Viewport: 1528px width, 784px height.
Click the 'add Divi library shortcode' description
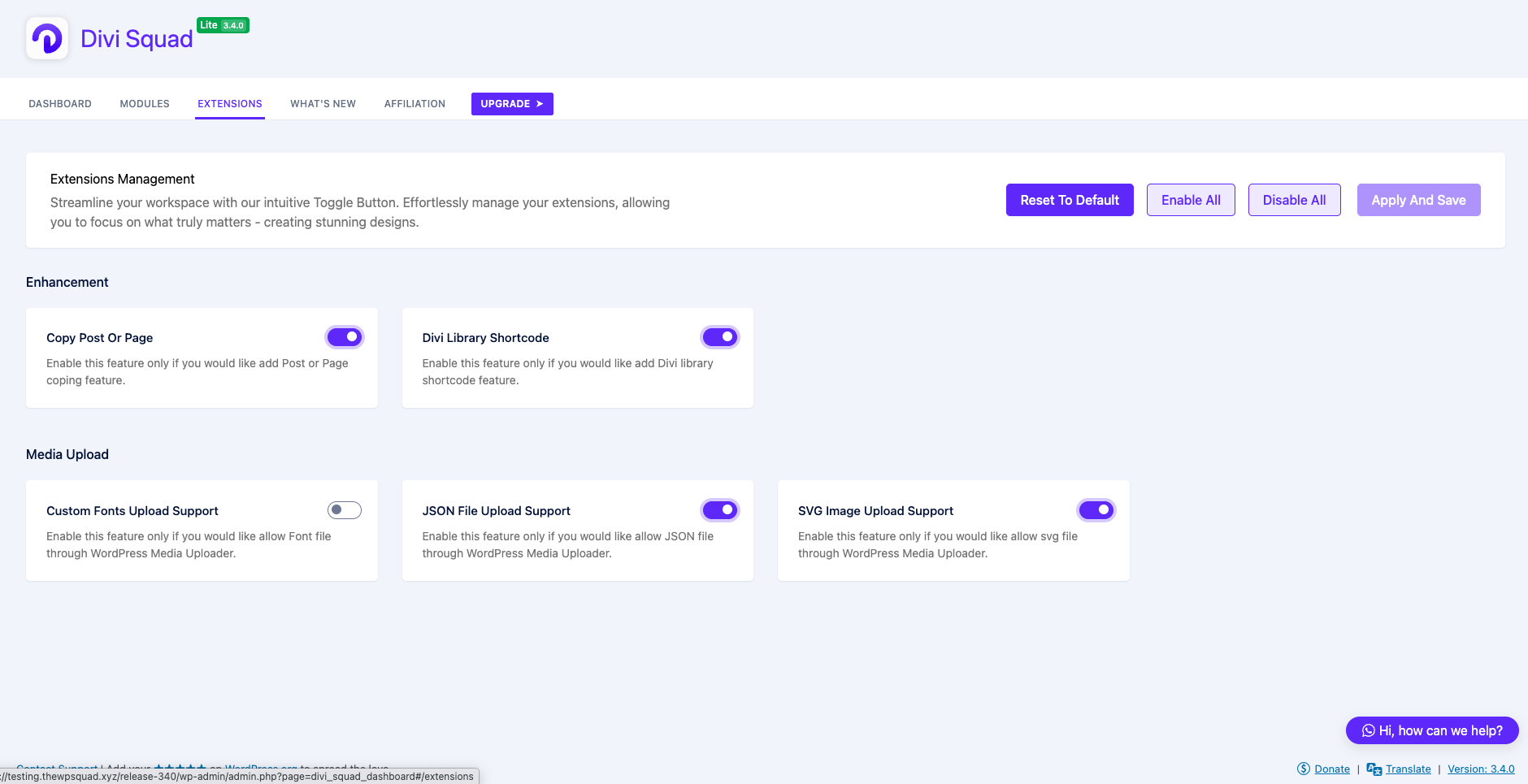pos(567,371)
